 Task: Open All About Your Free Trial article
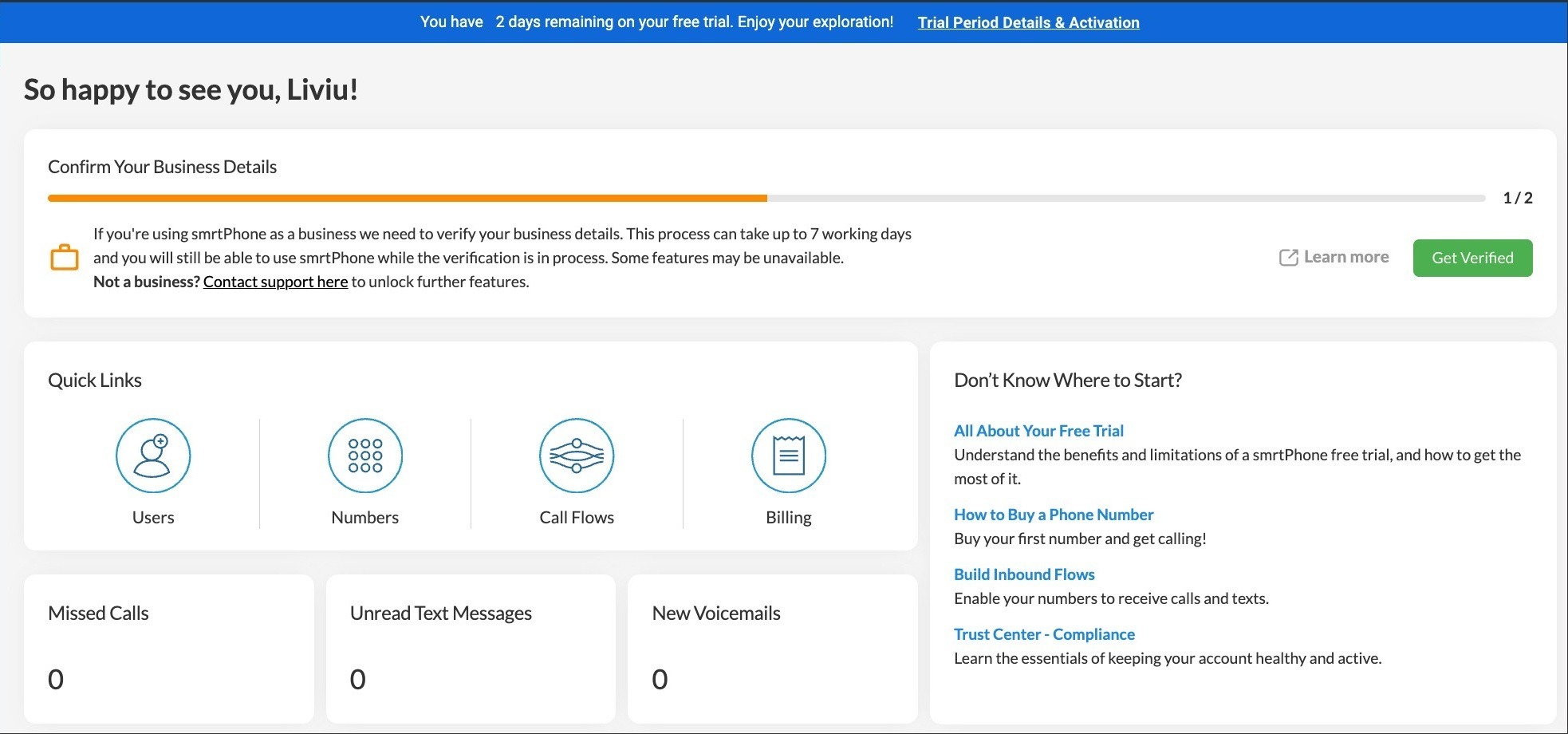tap(1038, 430)
